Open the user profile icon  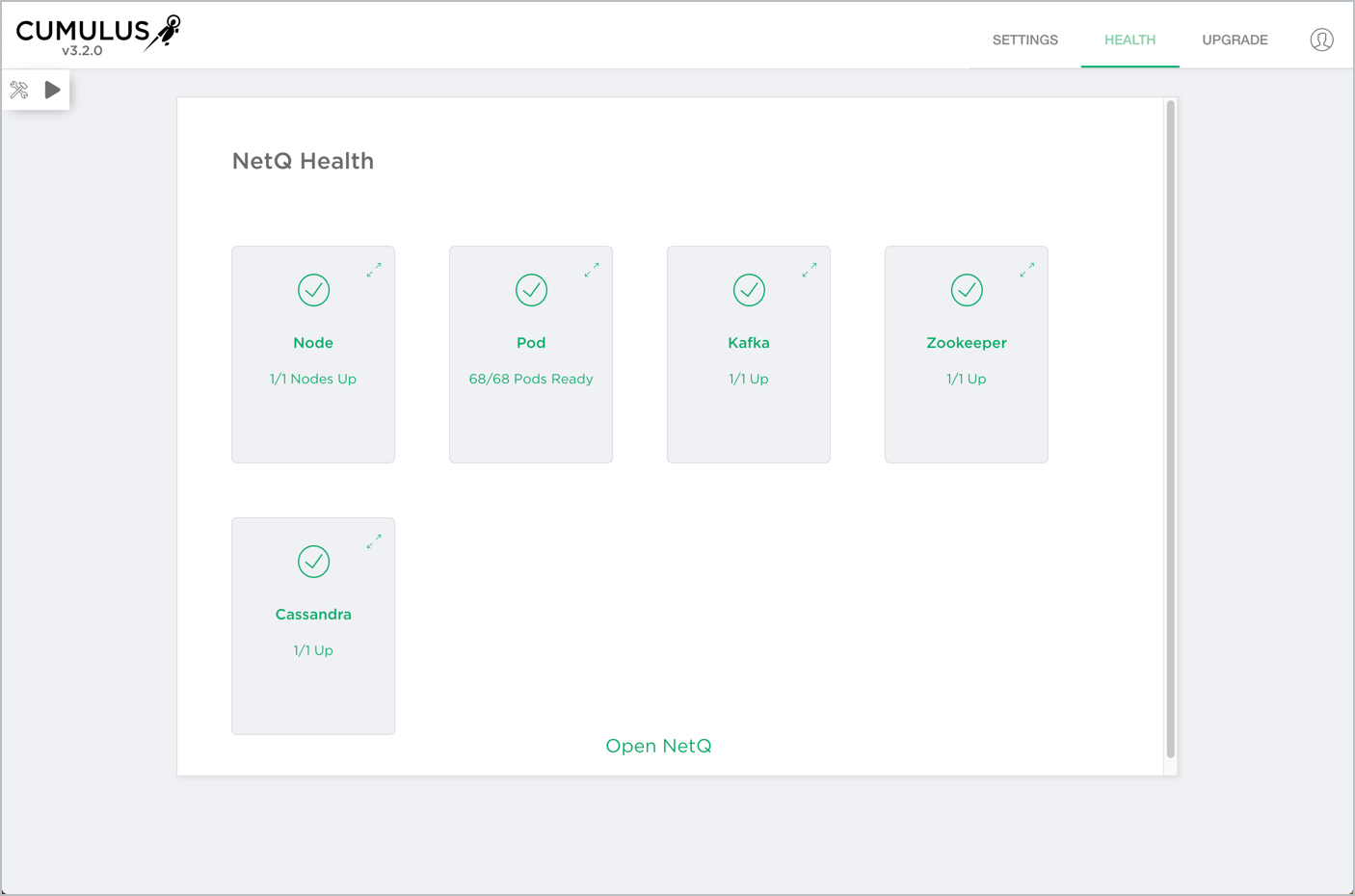1321,40
